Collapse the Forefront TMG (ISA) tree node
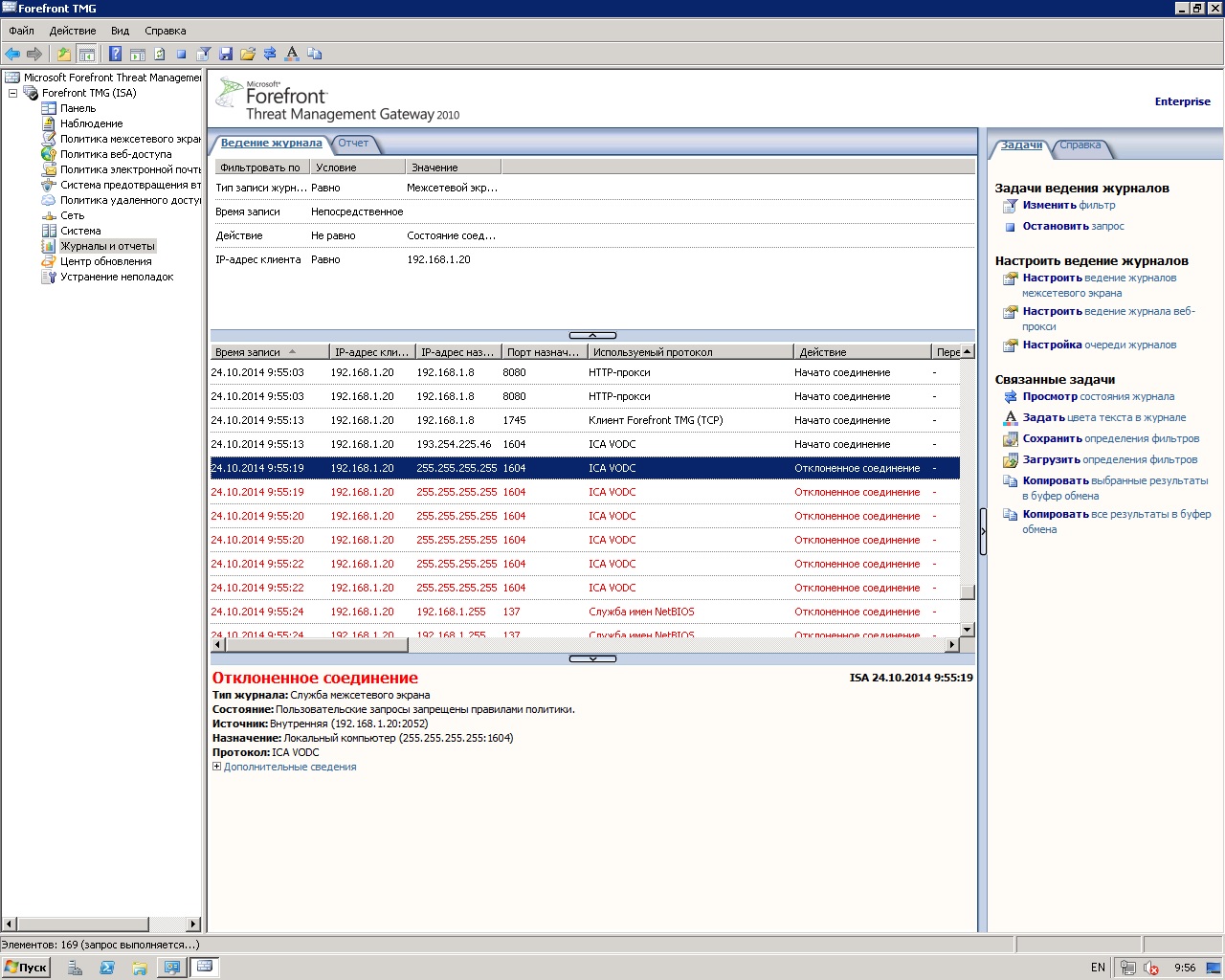 pyautogui.click(x=12, y=93)
